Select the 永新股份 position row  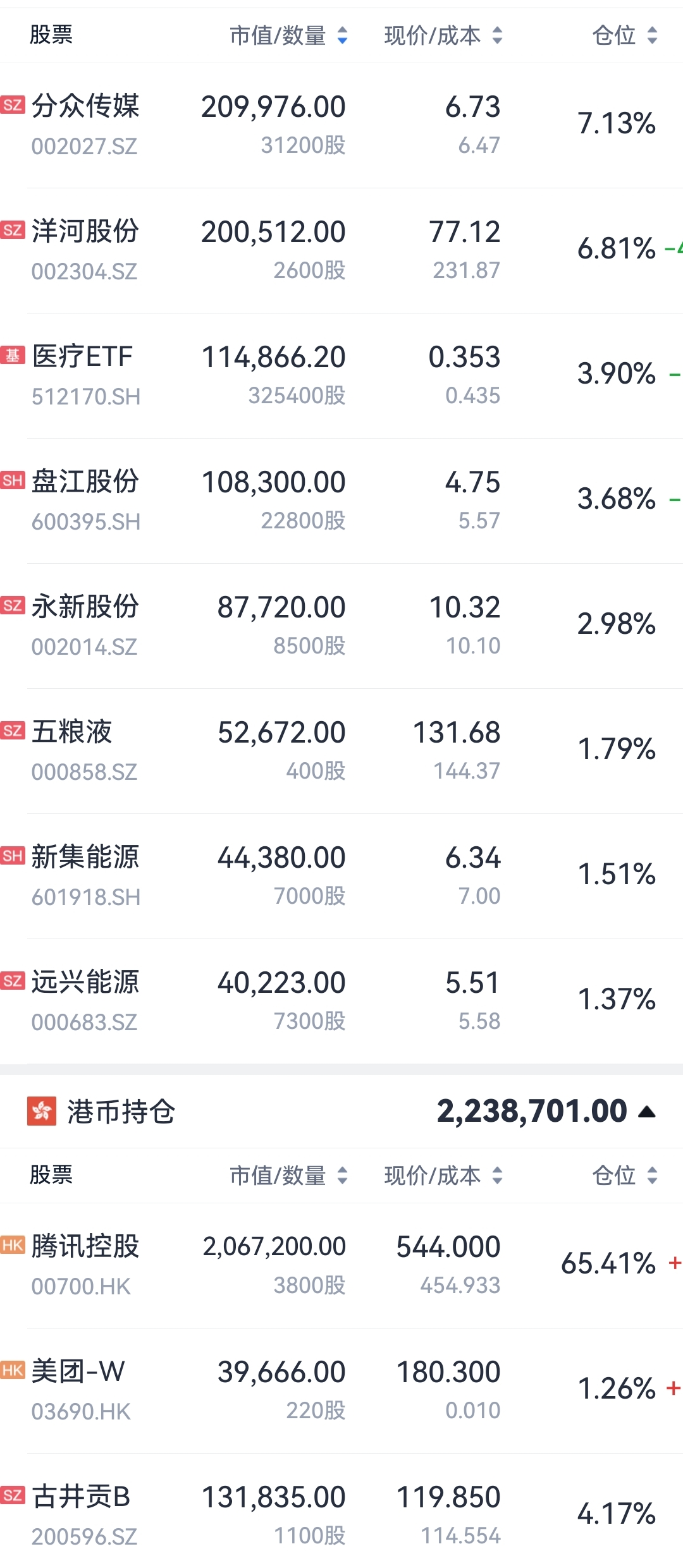pyautogui.click(x=341, y=626)
